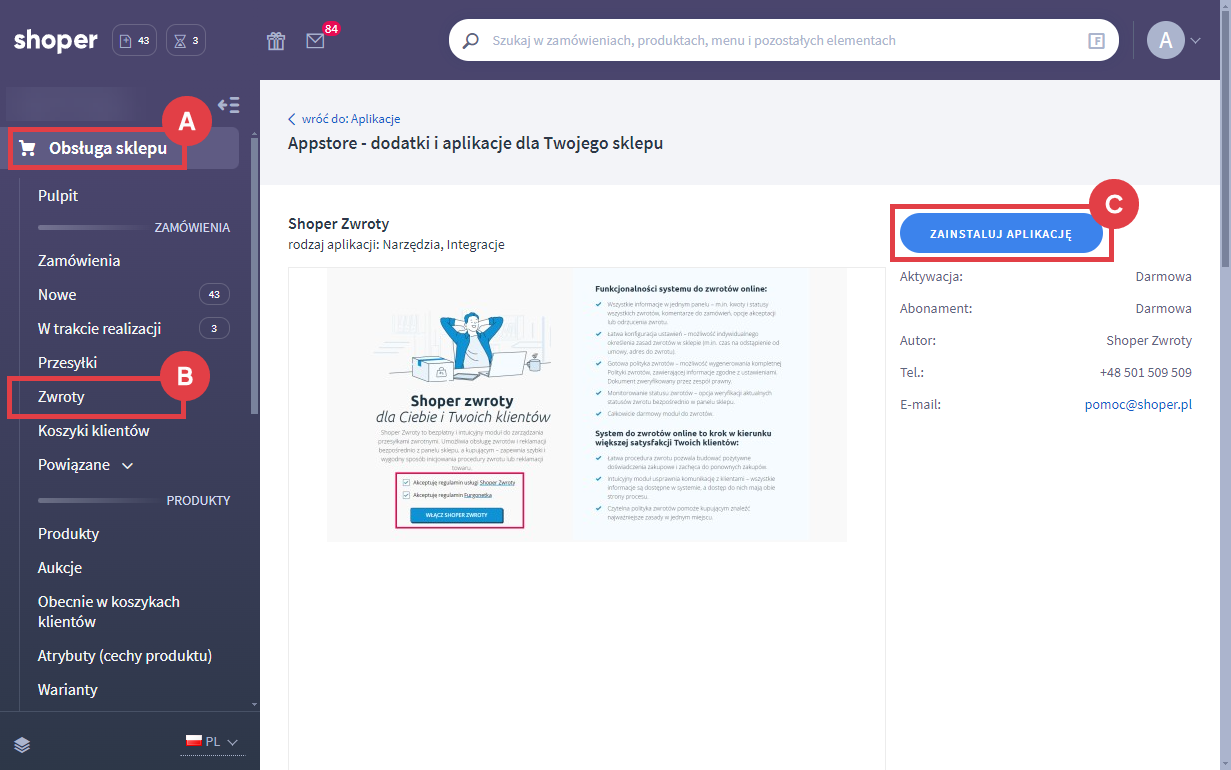
Task: Open Obsługa sklepu section in sidebar
Action: (107, 149)
